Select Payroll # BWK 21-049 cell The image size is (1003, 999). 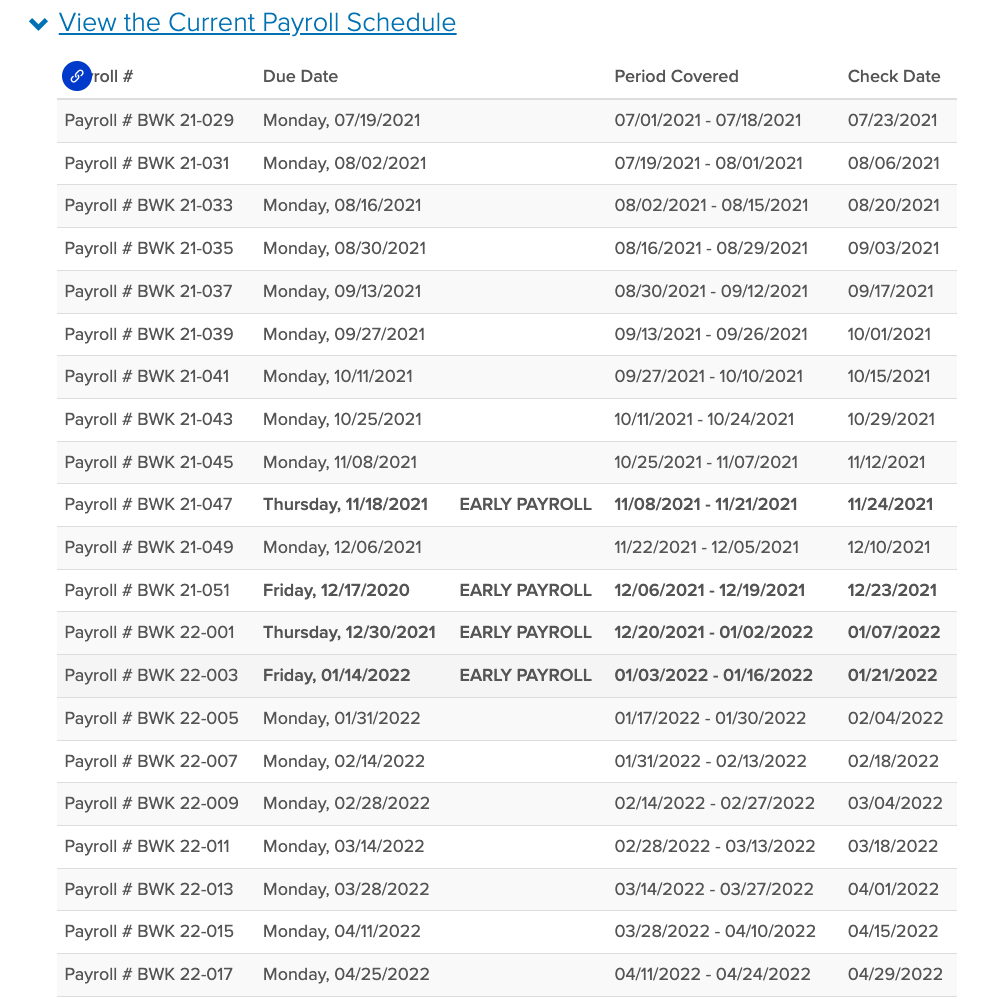click(x=149, y=547)
